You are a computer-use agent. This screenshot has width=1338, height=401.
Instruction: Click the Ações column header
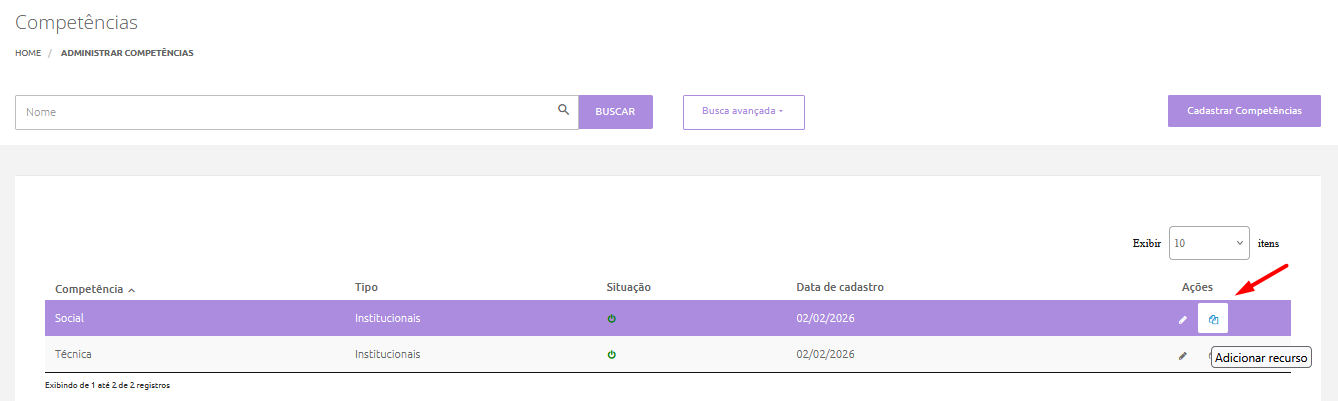coord(1197,287)
